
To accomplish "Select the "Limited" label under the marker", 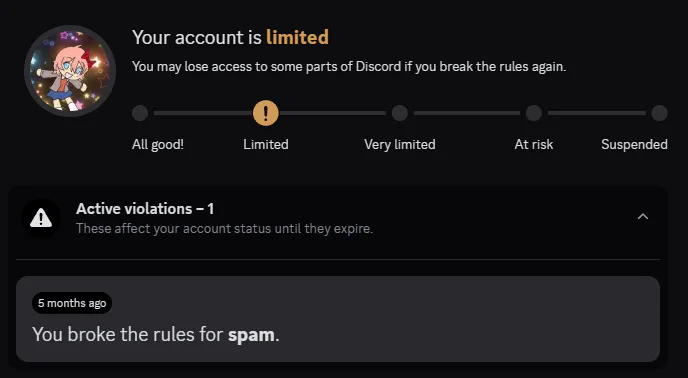I will pos(266,144).
